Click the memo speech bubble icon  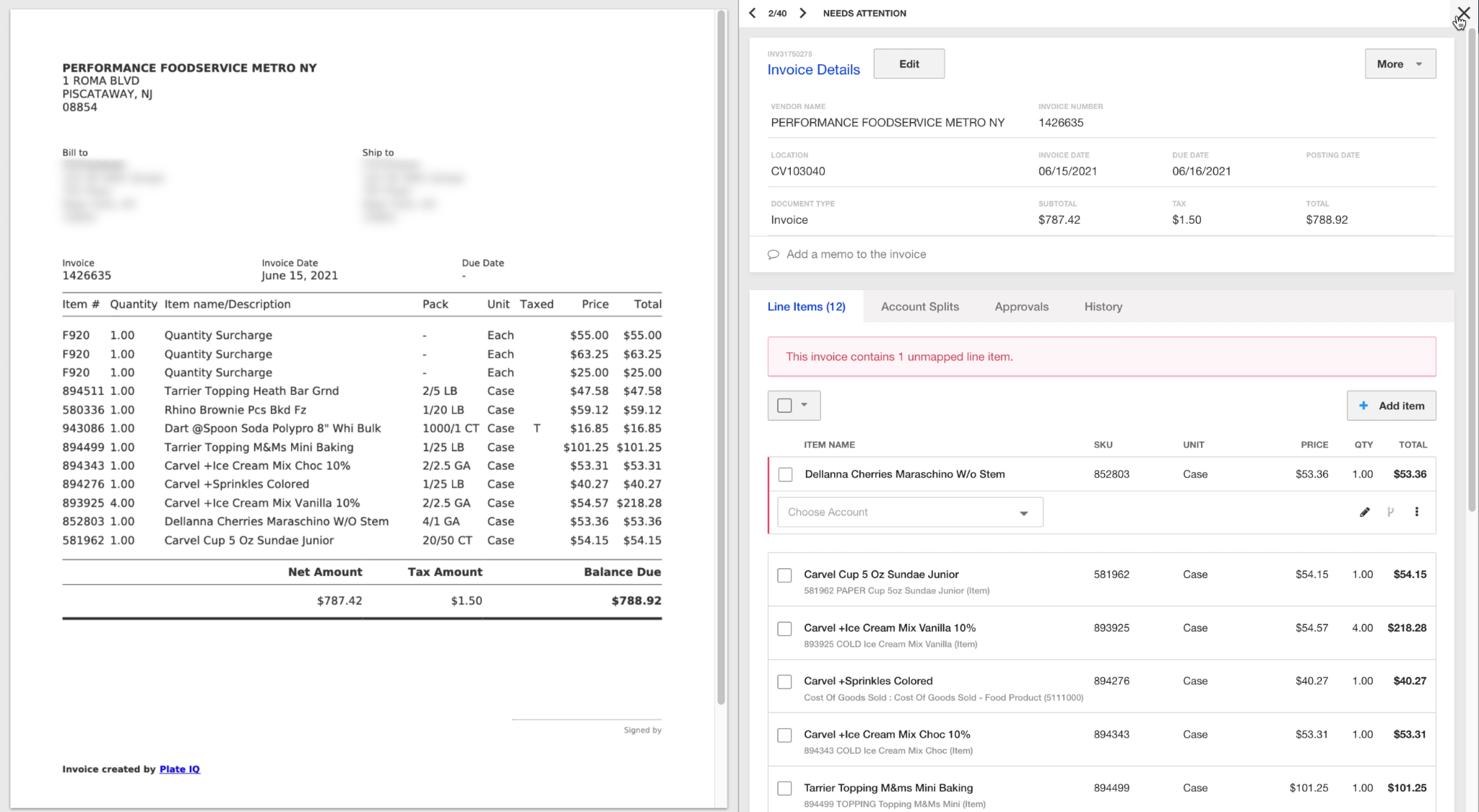773,254
